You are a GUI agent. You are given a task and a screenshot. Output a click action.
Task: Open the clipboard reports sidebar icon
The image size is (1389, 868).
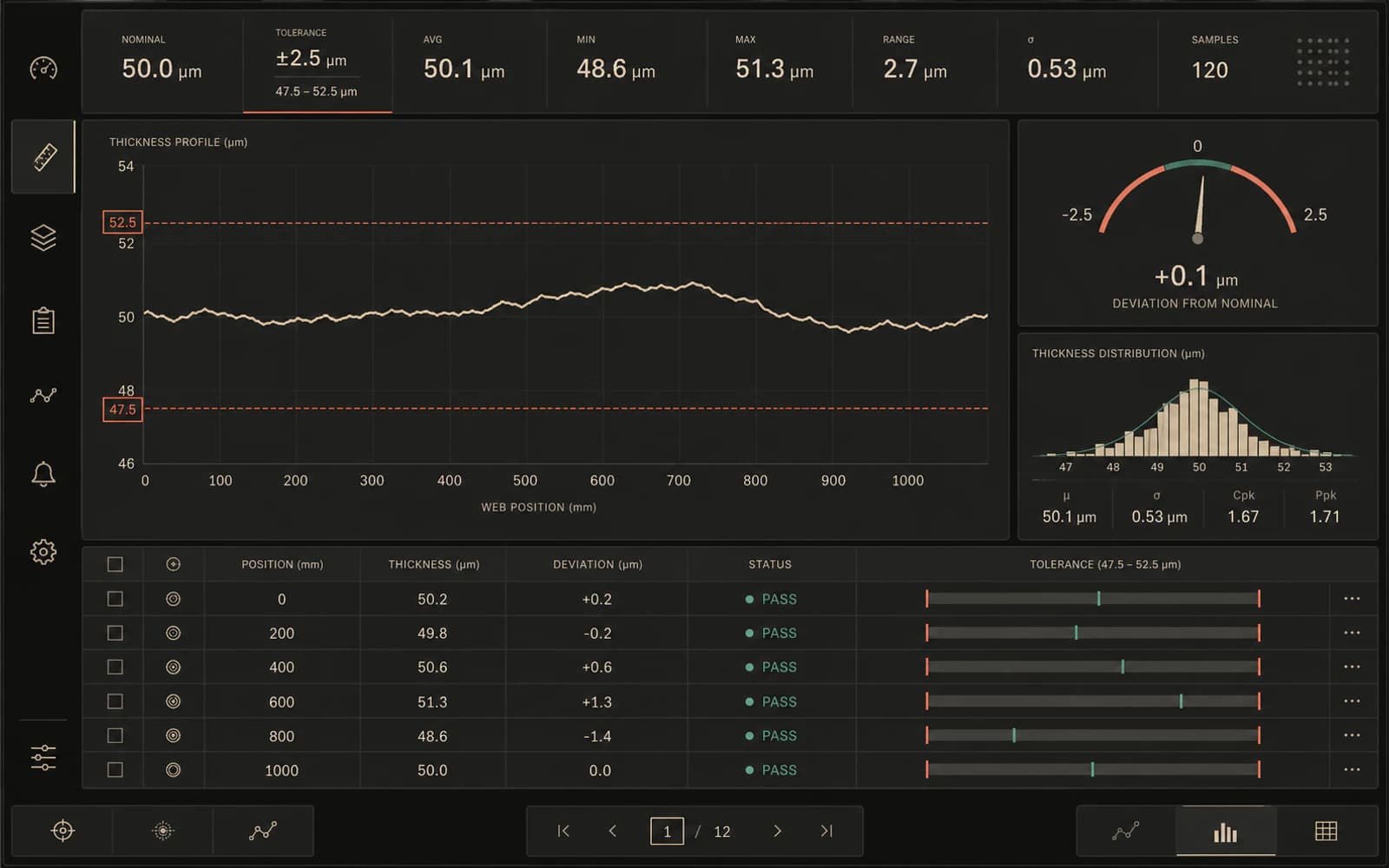(x=43, y=320)
